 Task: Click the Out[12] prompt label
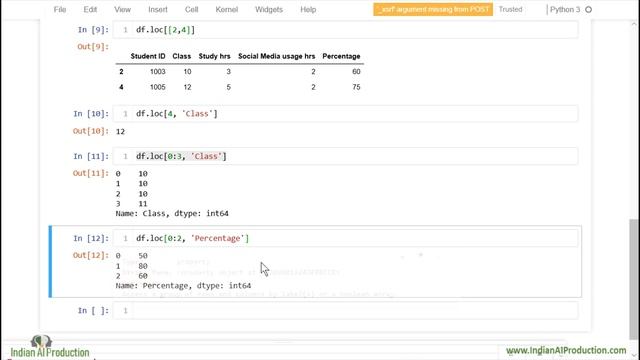pyautogui.click(x=91, y=255)
